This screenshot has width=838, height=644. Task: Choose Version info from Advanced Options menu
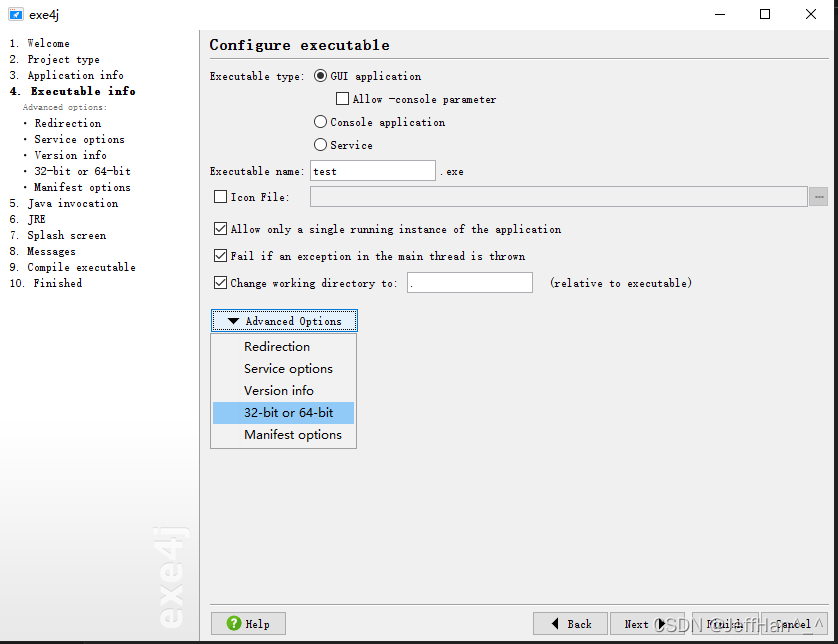(x=283, y=391)
